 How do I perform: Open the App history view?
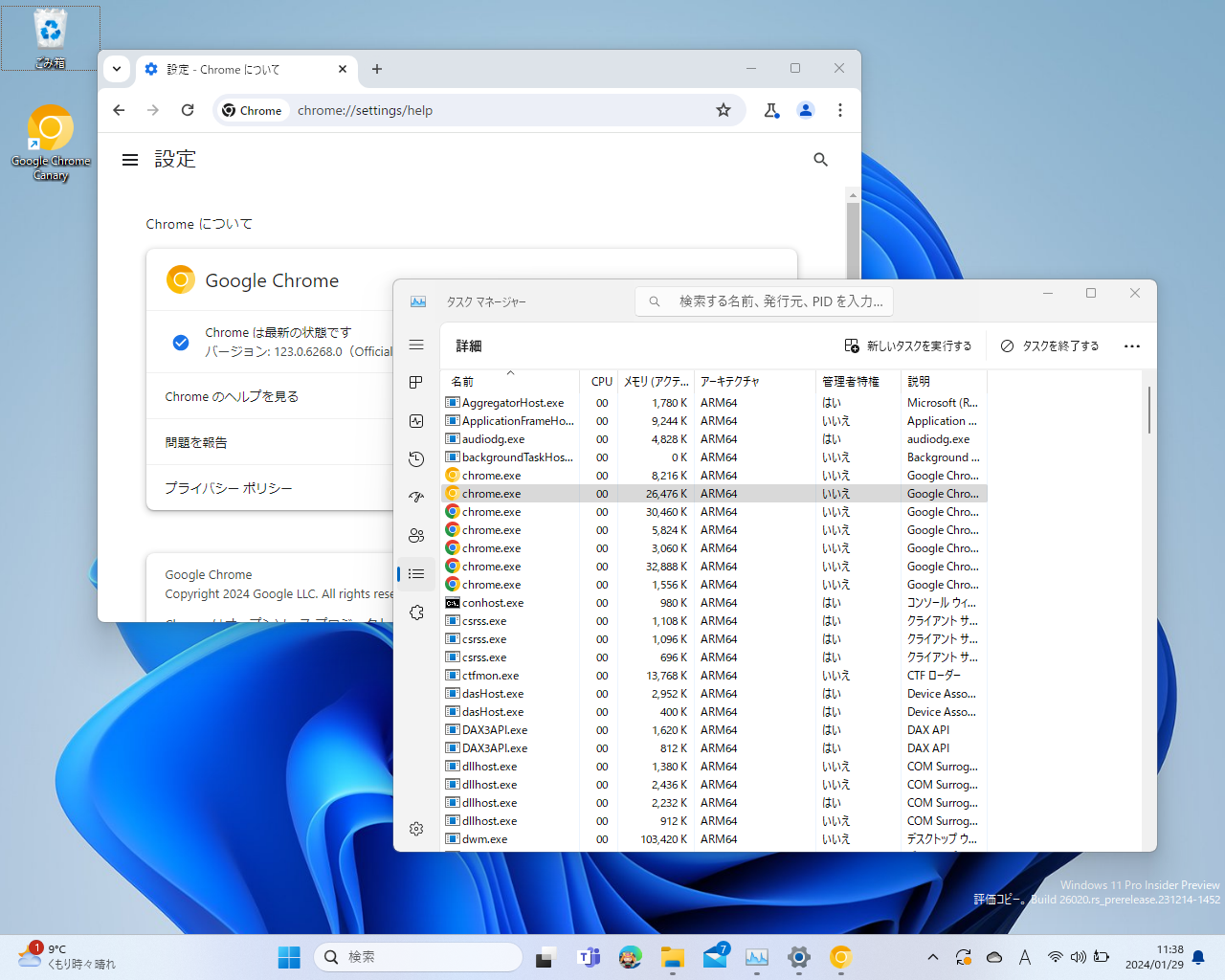[416, 459]
